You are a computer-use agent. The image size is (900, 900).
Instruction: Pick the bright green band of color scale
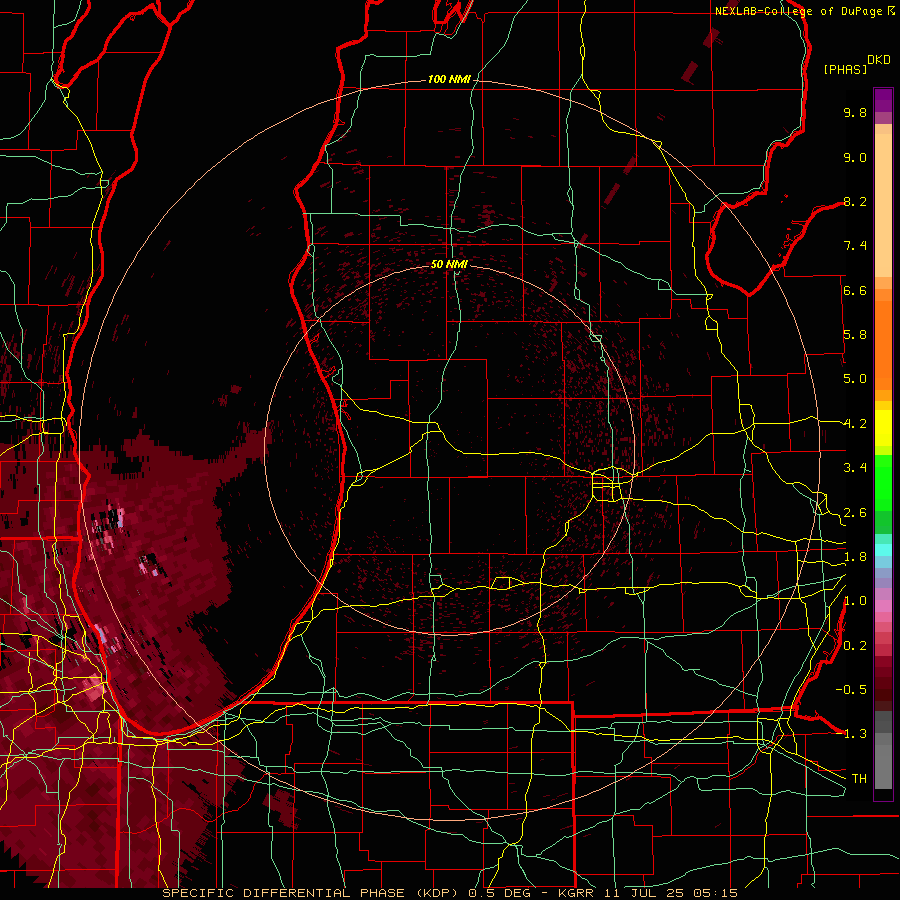tap(883, 485)
